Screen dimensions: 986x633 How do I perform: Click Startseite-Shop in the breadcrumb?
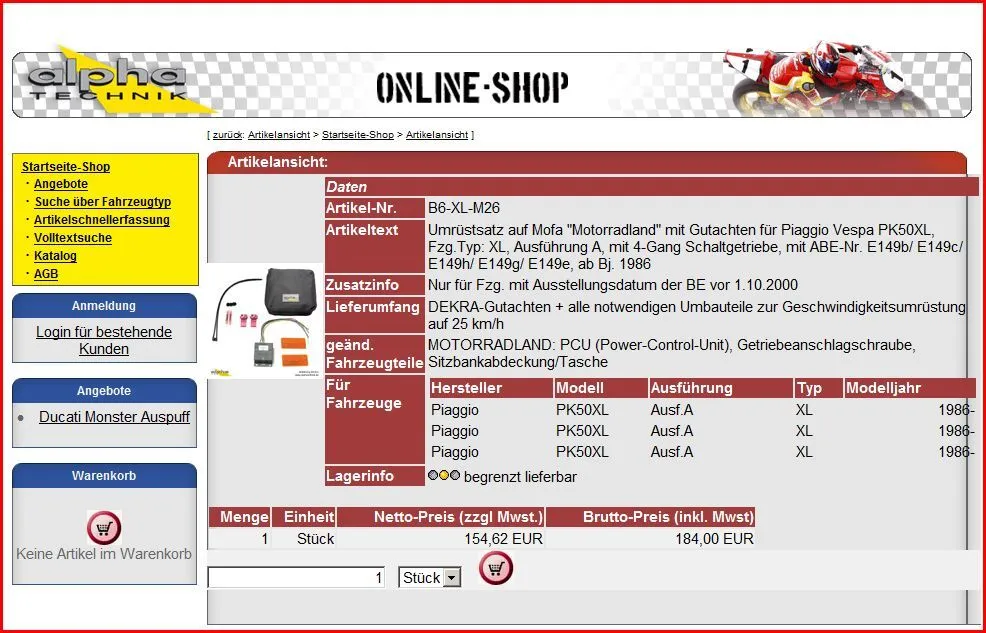click(357, 135)
